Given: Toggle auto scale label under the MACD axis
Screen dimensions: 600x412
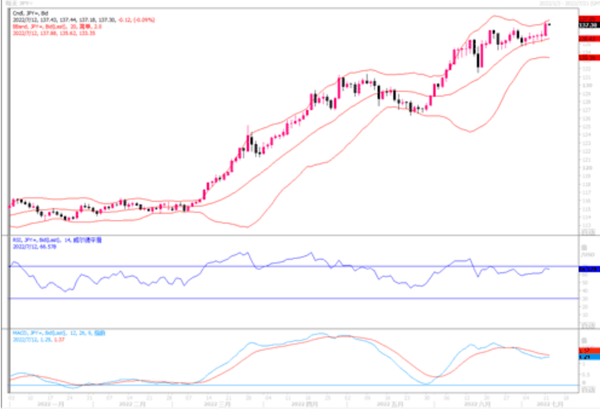Looking at the screenshot, I should coord(588,389).
